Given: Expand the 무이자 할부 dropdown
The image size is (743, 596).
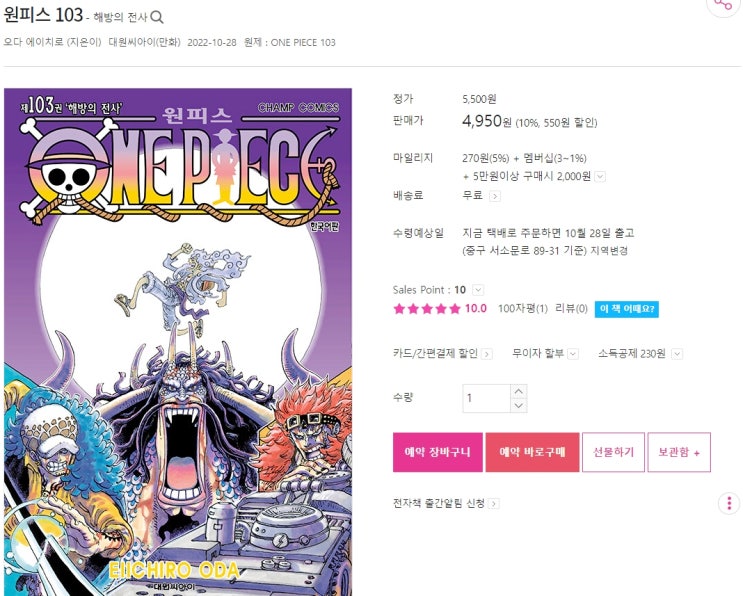Looking at the screenshot, I should coord(573,354).
